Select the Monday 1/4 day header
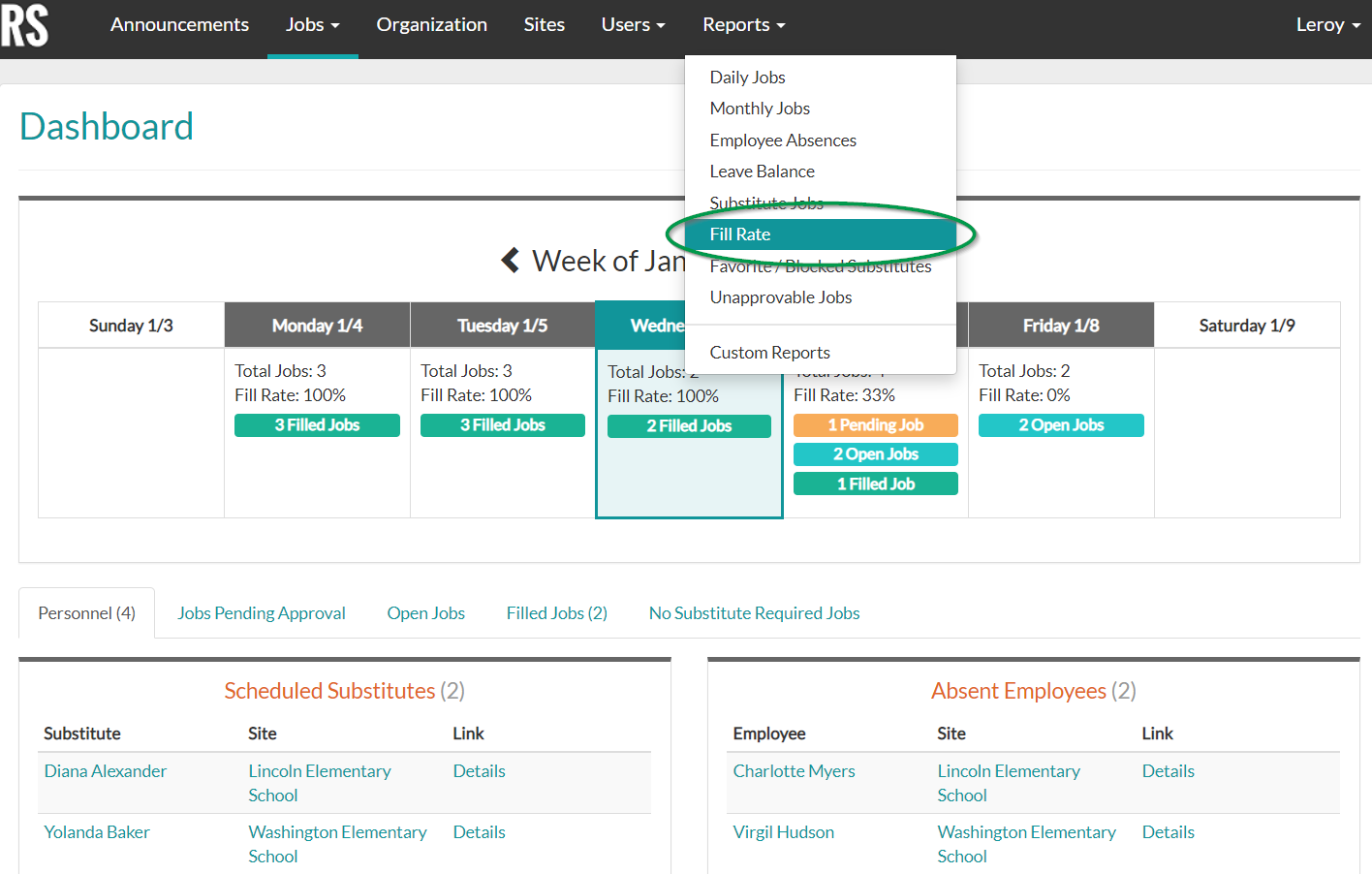Viewport: 1372px width, 874px height. tap(317, 326)
